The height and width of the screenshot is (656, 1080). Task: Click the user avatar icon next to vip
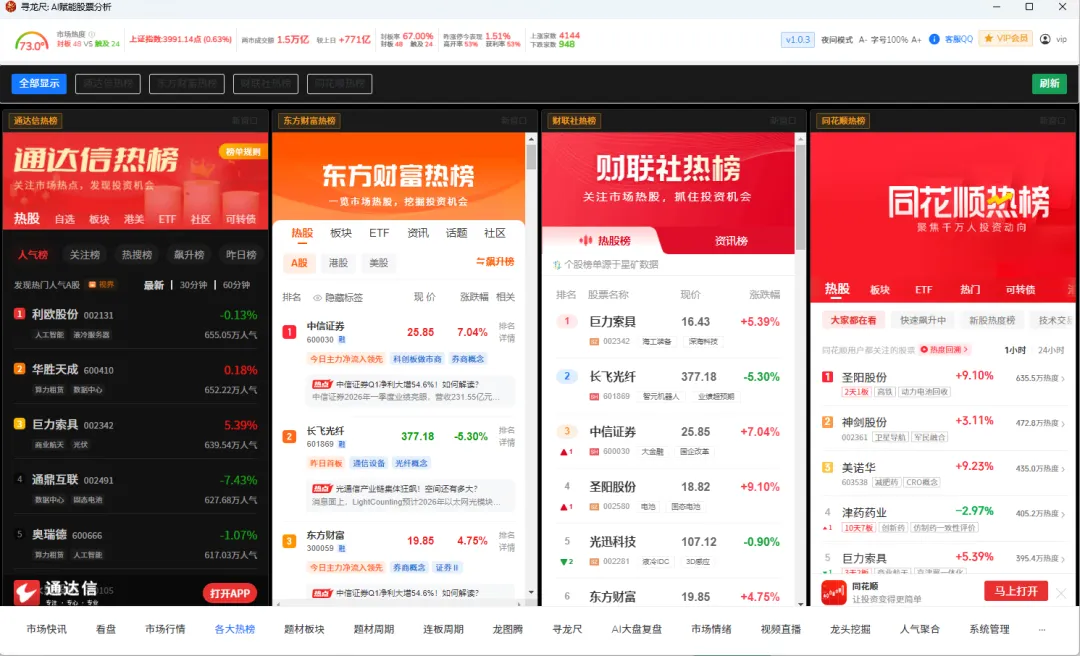coord(1045,39)
